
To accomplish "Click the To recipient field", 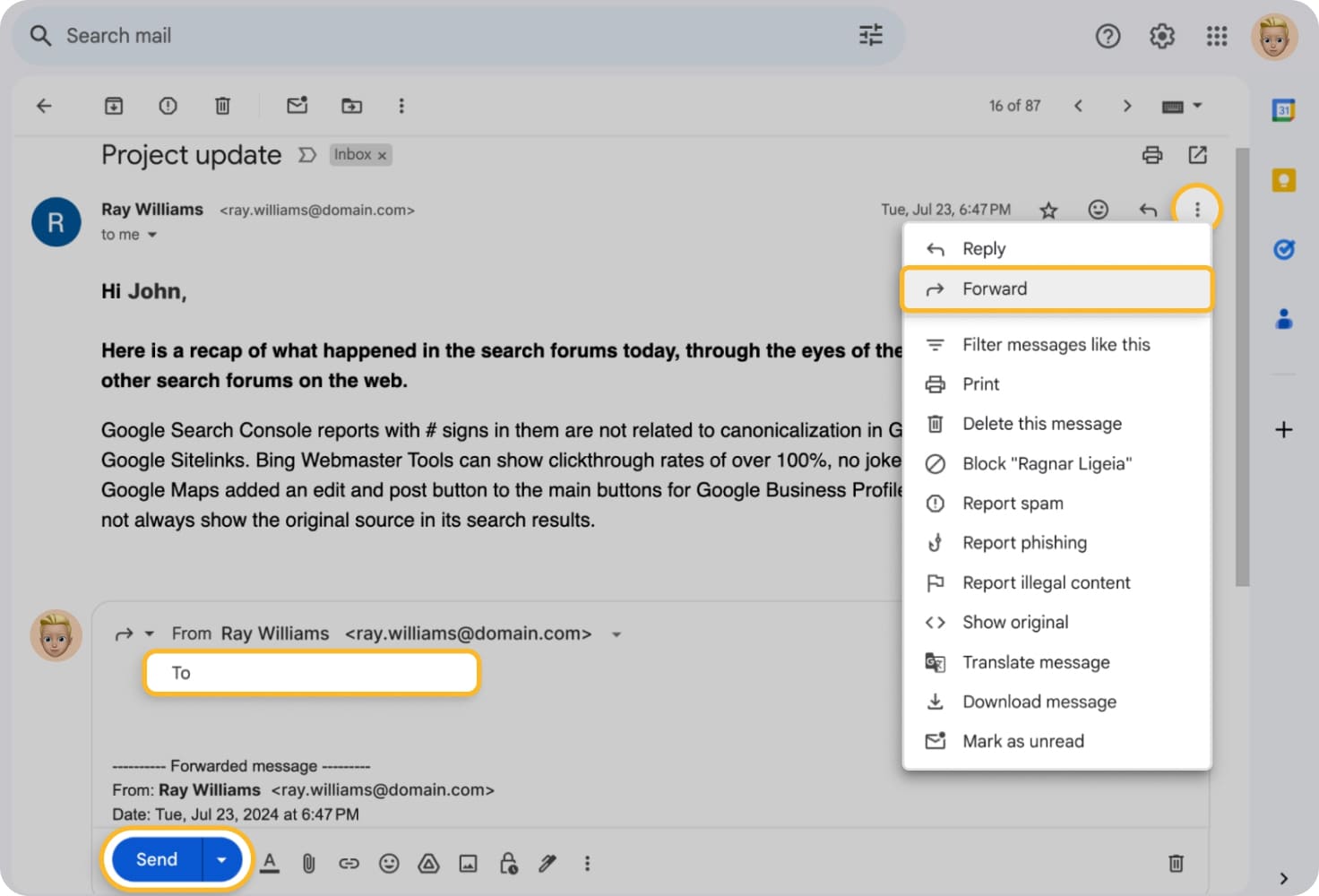I will click(312, 673).
